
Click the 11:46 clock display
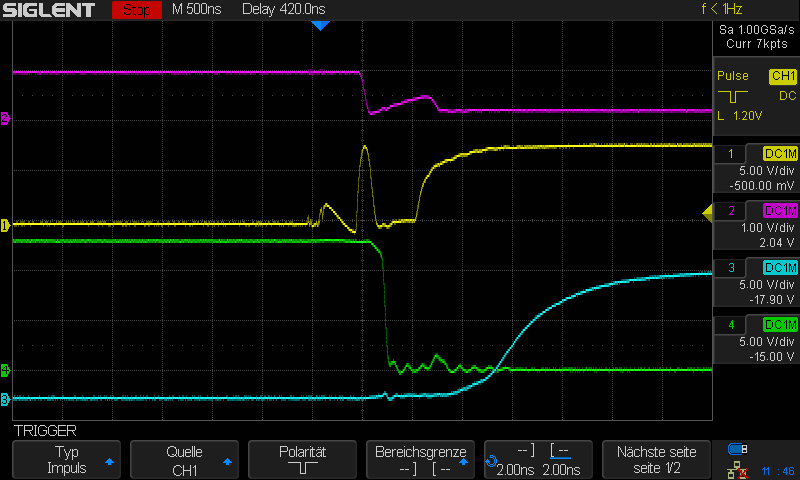click(778, 471)
